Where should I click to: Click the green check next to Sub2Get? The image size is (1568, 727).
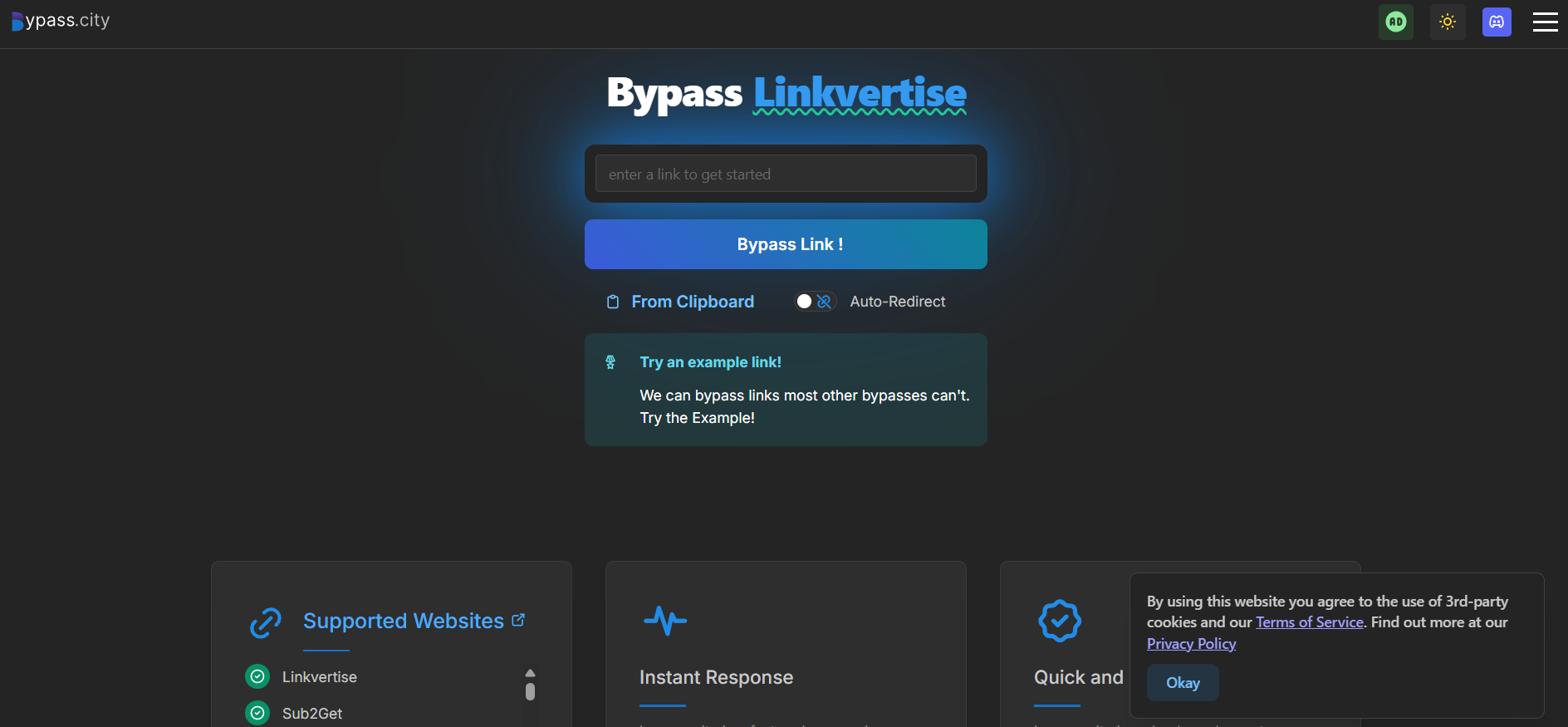tap(257, 713)
